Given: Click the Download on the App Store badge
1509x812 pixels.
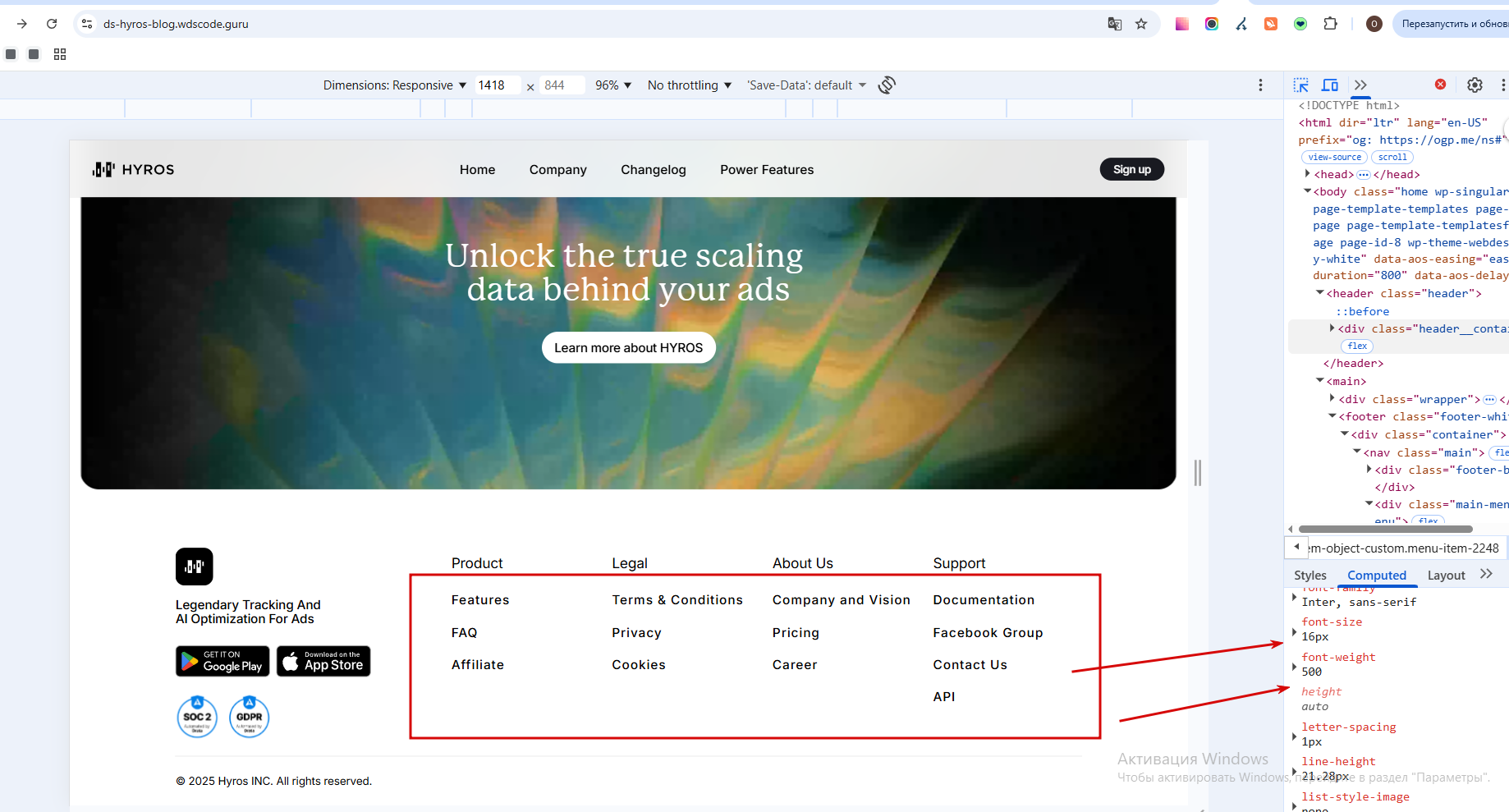Looking at the screenshot, I should pyautogui.click(x=323, y=661).
